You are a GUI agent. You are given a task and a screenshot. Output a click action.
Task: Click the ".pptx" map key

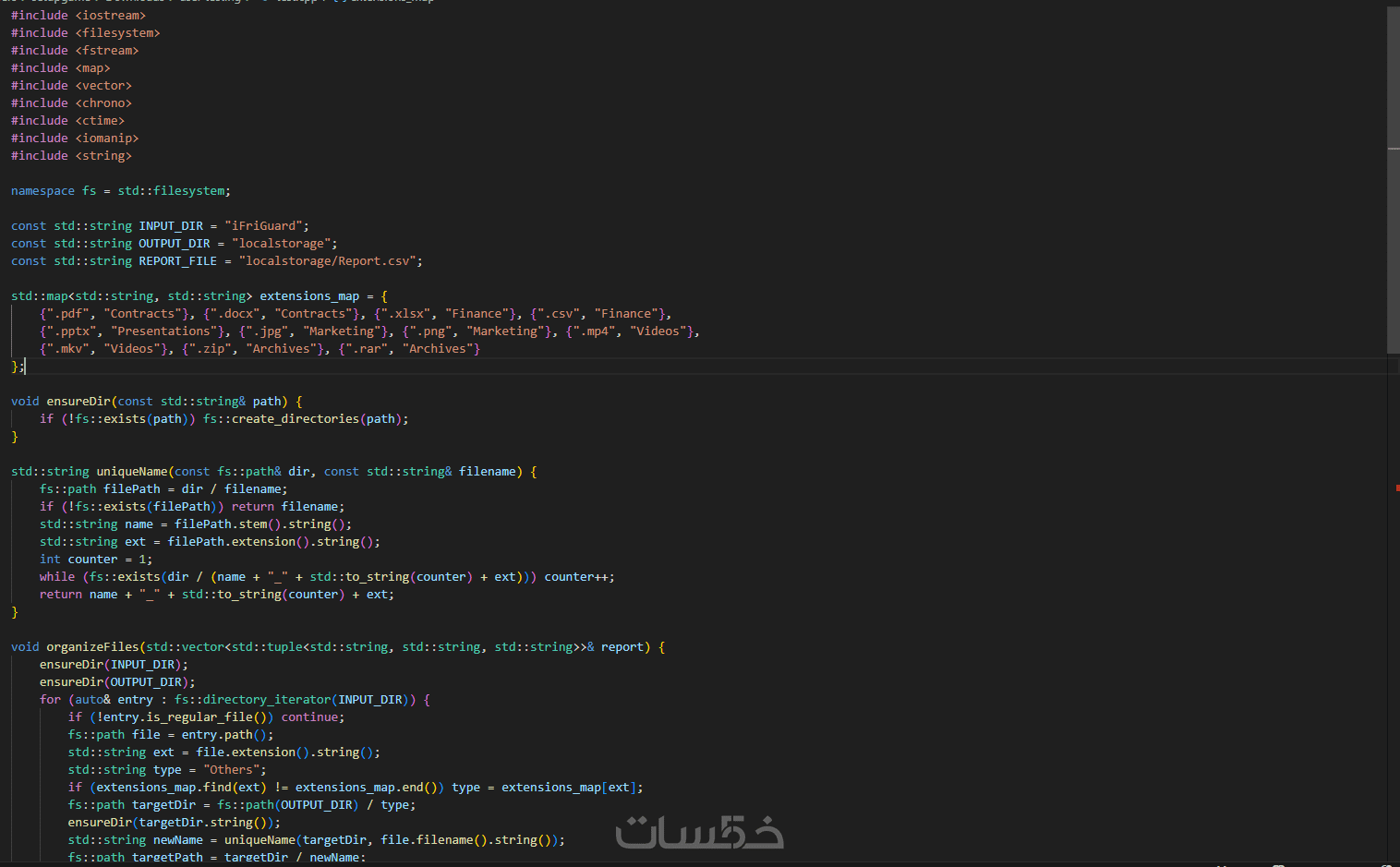[x=72, y=331]
